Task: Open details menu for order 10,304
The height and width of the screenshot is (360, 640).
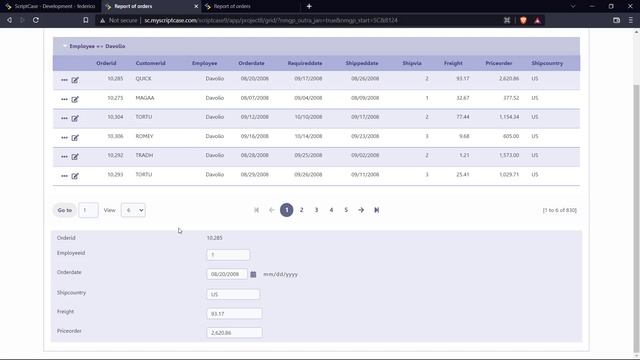Action: pos(64,118)
